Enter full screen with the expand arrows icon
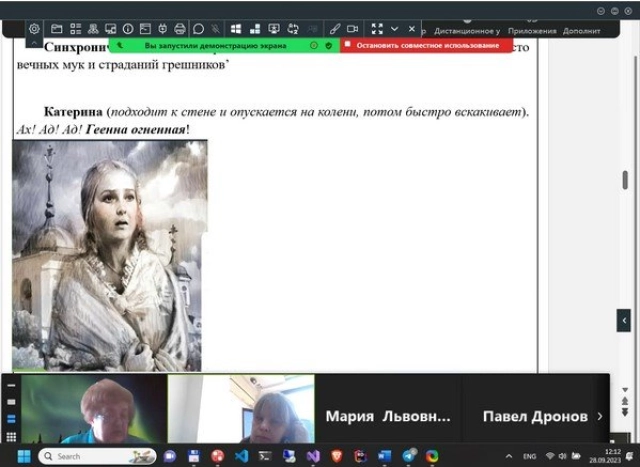The width and height of the screenshot is (640, 467). [x=377, y=29]
